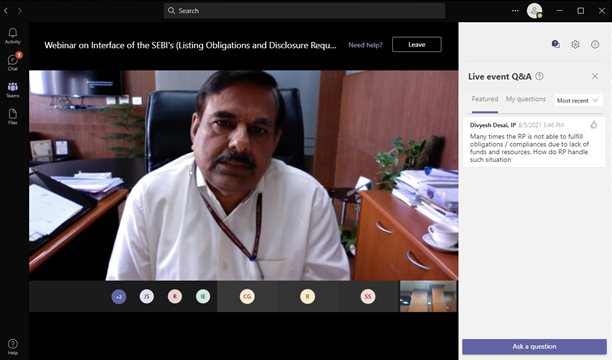Image resolution: width=612 pixels, height=360 pixels.
Task: Select the CG participant avatar
Action: pyautogui.click(x=247, y=297)
